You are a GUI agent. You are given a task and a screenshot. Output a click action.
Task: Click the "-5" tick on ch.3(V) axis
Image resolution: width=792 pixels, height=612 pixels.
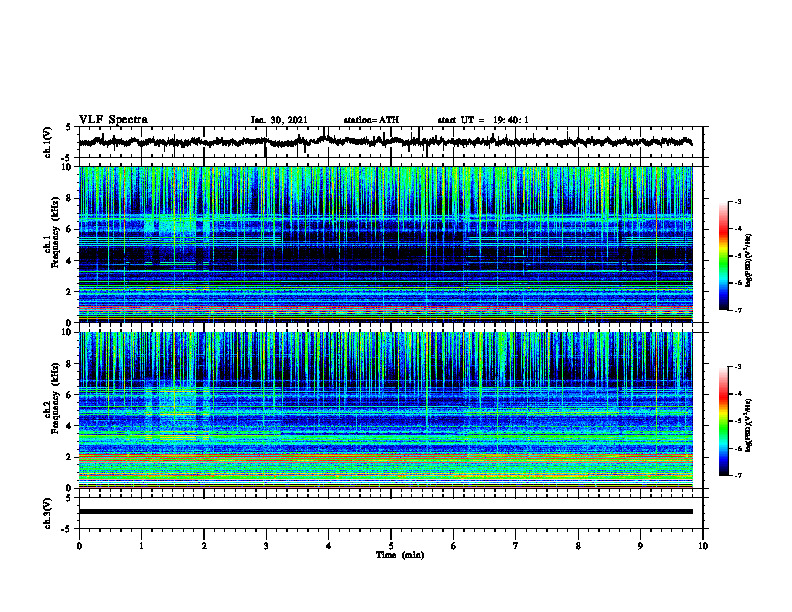pos(67,529)
